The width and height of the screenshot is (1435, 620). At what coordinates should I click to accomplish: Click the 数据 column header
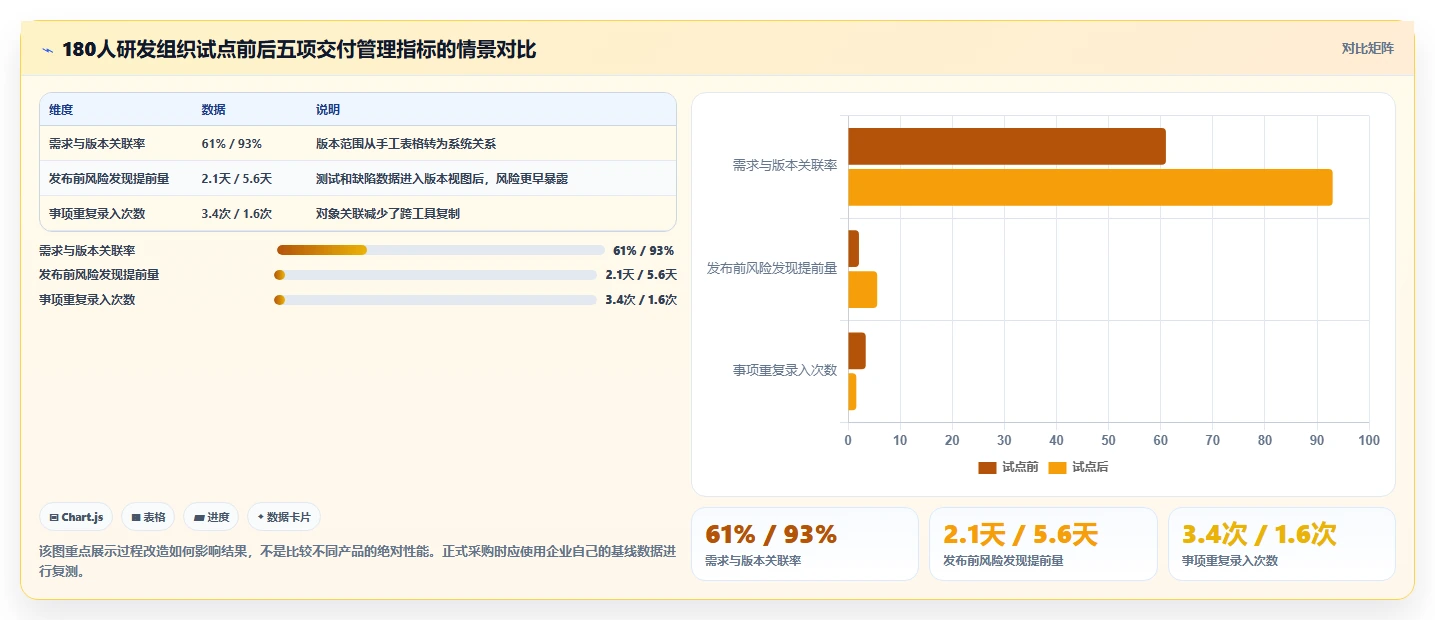click(213, 110)
